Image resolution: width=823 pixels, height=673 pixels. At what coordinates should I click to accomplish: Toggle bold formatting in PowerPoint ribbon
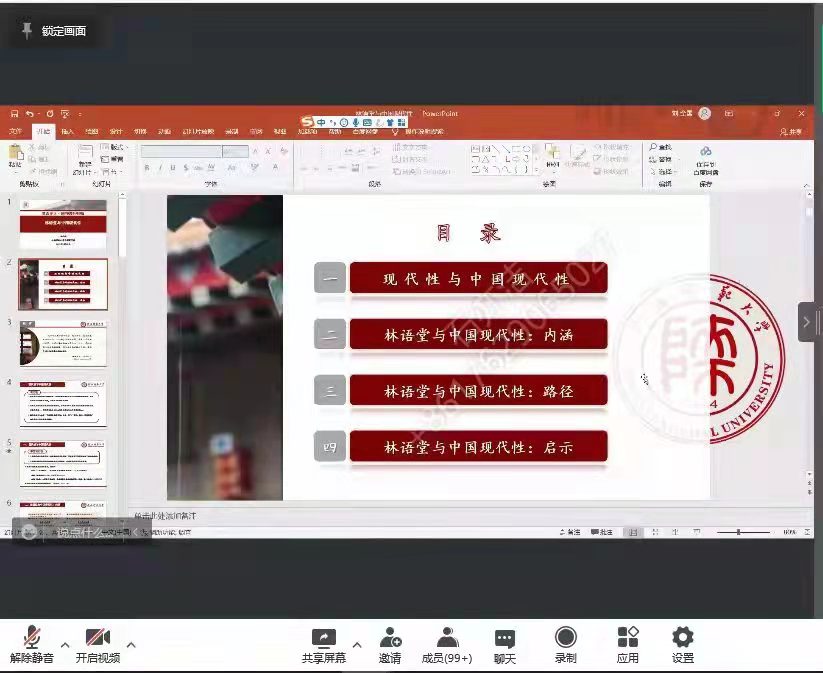point(145,167)
